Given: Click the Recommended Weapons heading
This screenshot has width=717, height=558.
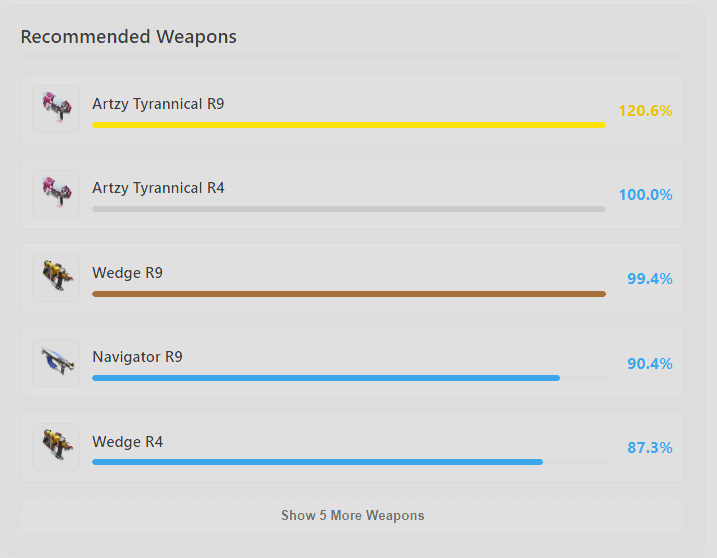Looking at the screenshot, I should (x=128, y=37).
